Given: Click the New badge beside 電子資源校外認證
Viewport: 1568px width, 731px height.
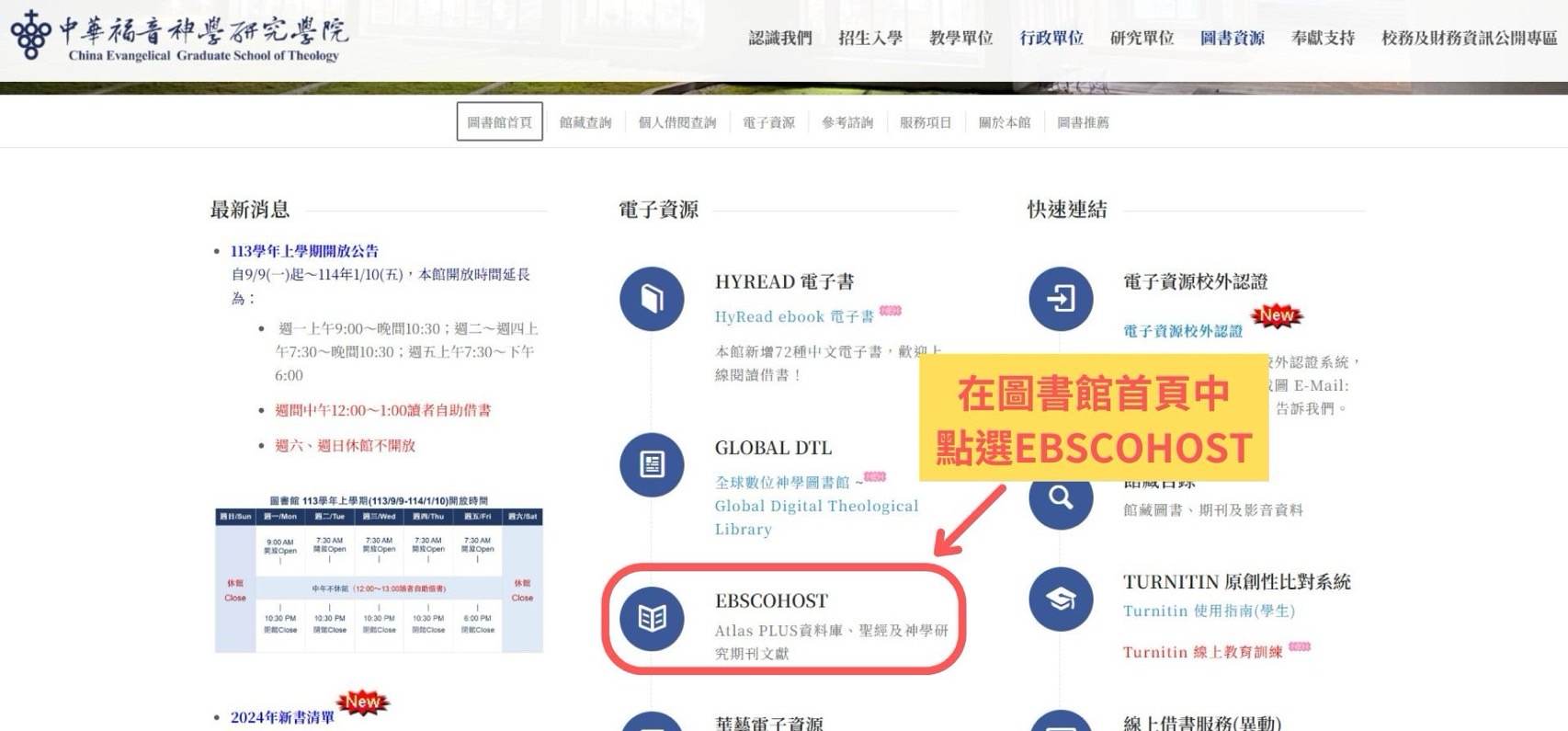Looking at the screenshot, I should pos(1277,315).
